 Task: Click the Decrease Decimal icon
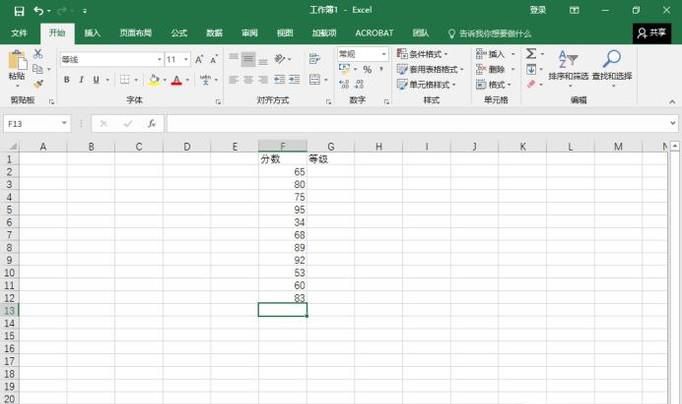coord(359,84)
